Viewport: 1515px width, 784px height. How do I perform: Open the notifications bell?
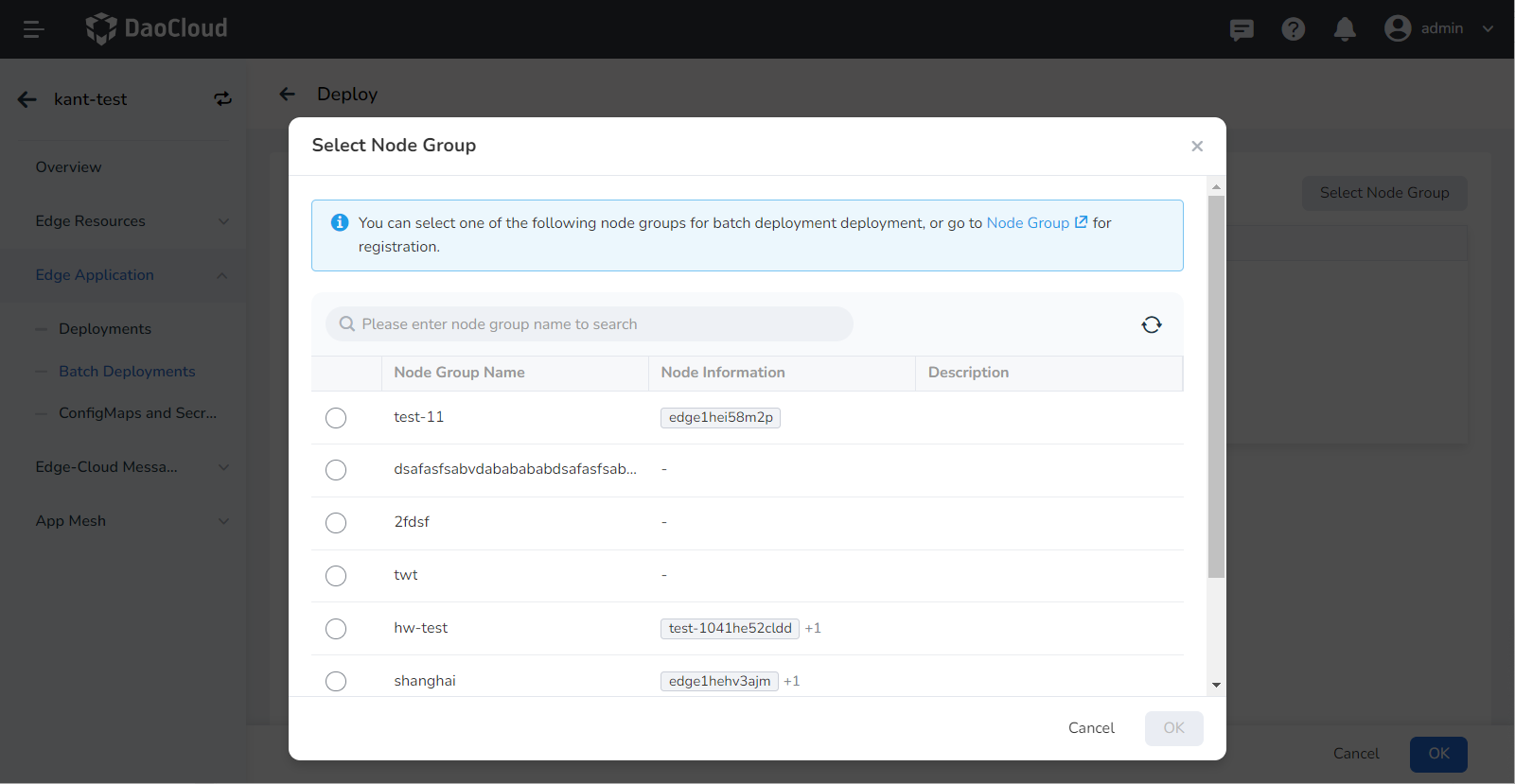(1345, 29)
